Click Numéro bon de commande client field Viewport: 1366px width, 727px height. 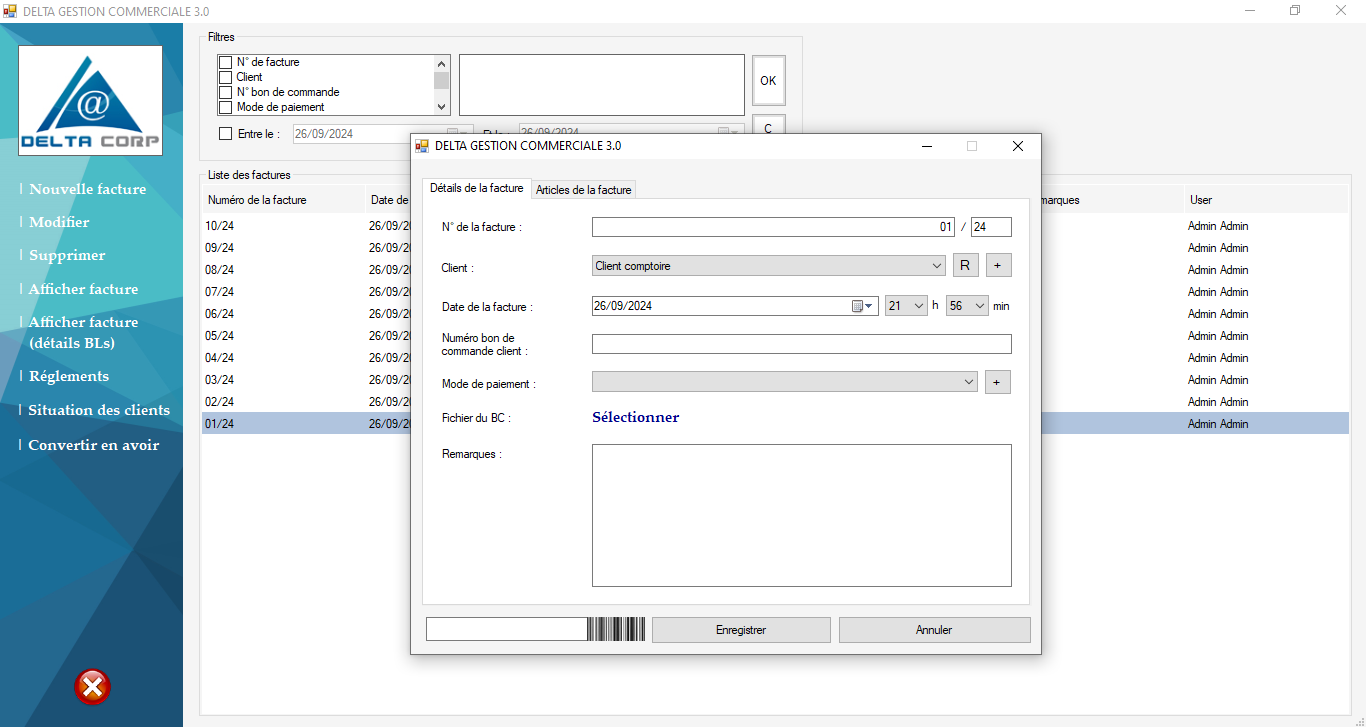[801, 344]
